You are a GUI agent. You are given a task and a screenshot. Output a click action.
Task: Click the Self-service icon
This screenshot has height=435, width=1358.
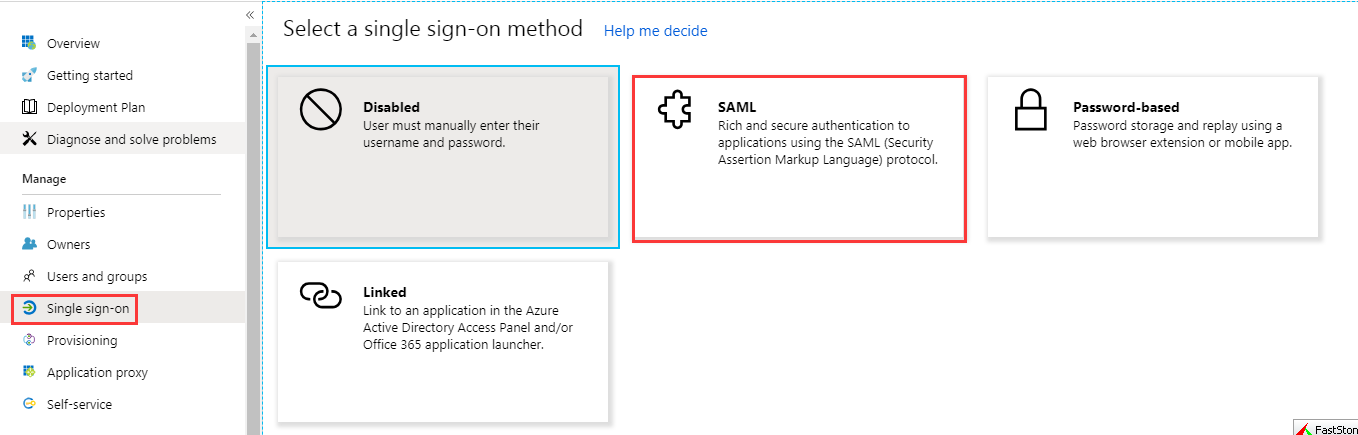(x=29, y=404)
